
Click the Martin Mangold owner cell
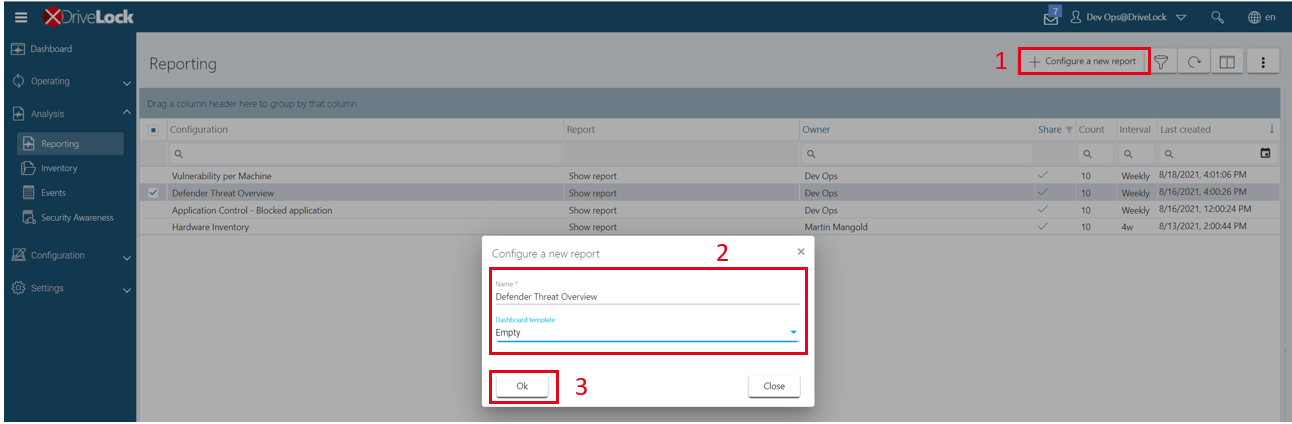pyautogui.click(x=838, y=227)
